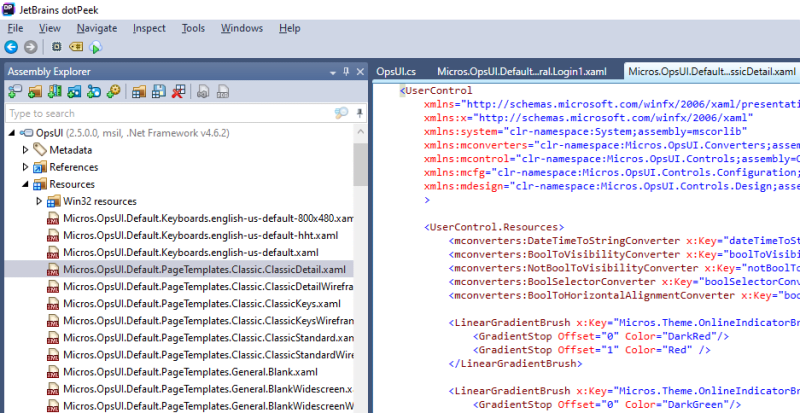The image size is (800, 413).
Task: Start symbol server with cloud play icon
Action: point(95,47)
